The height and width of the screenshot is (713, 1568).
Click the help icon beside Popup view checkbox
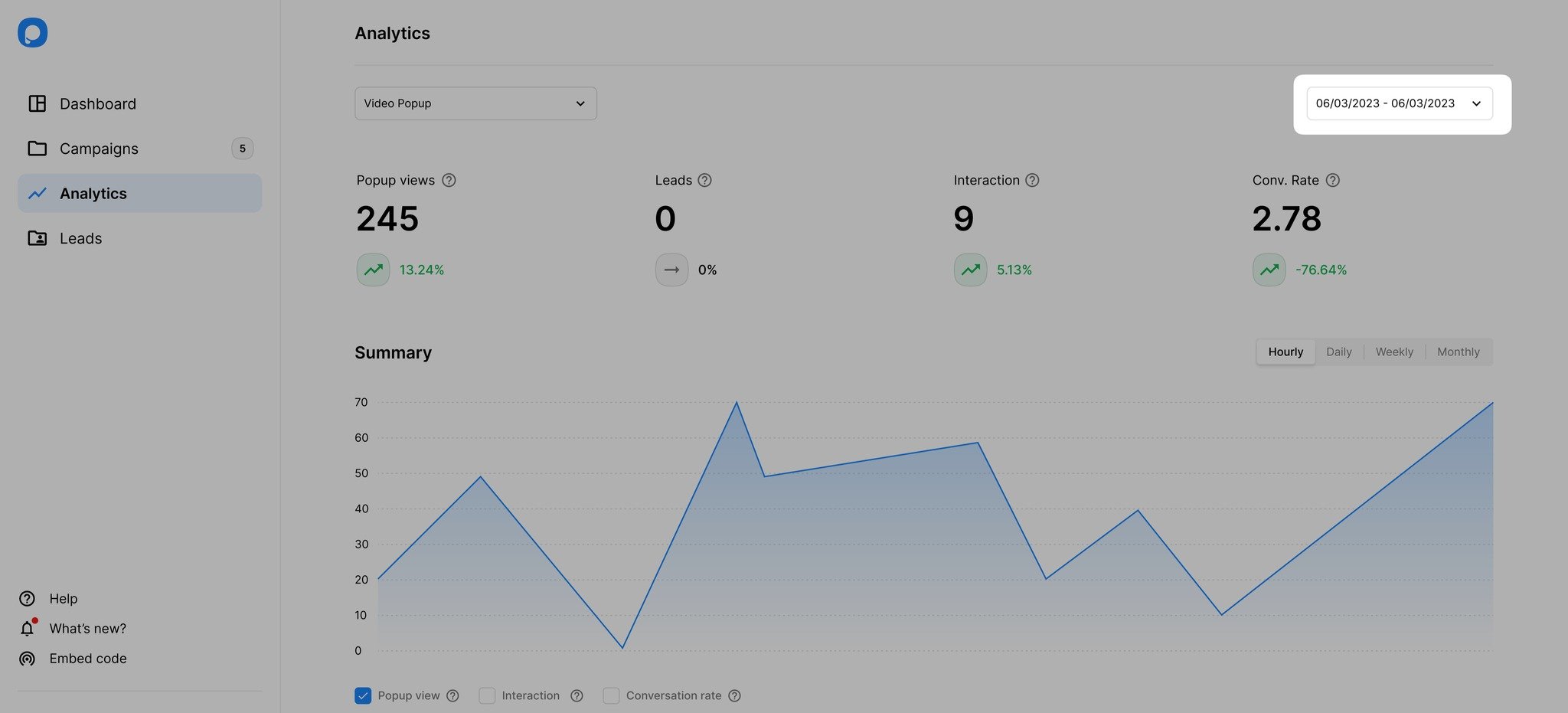point(453,696)
